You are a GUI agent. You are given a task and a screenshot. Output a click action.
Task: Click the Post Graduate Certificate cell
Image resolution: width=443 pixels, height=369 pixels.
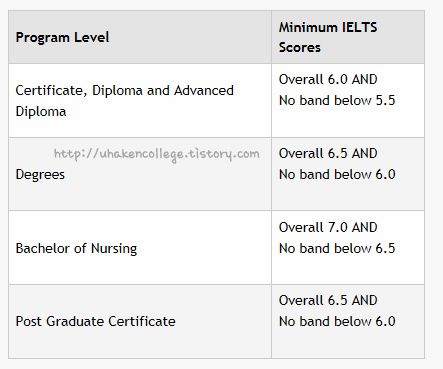pyautogui.click(x=140, y=322)
